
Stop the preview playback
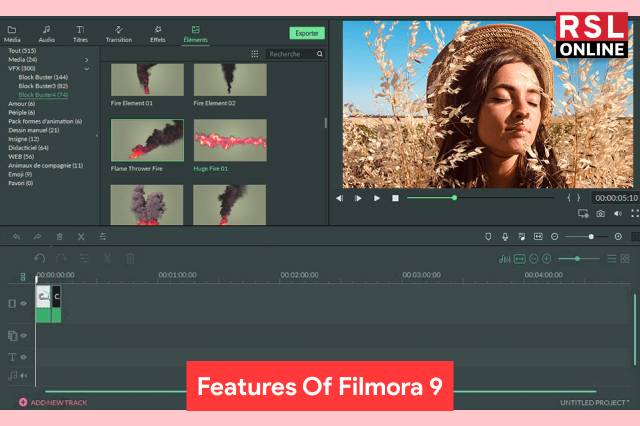395,198
